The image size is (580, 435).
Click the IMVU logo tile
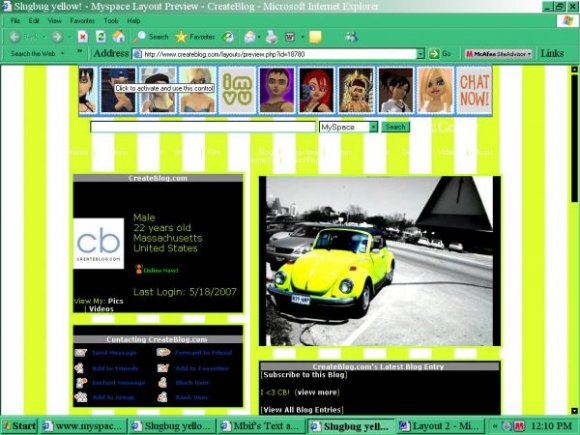point(237,90)
